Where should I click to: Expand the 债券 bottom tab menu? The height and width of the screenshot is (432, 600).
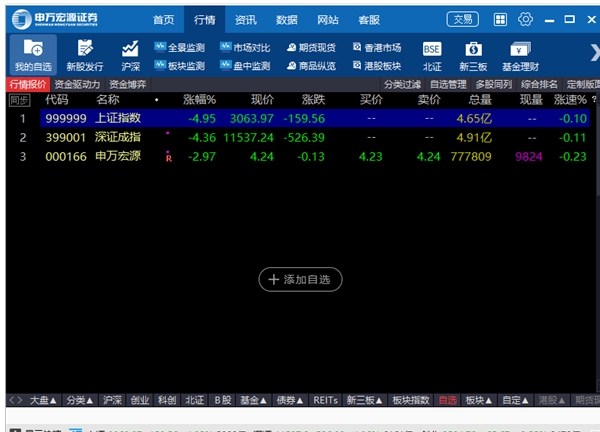click(x=290, y=400)
